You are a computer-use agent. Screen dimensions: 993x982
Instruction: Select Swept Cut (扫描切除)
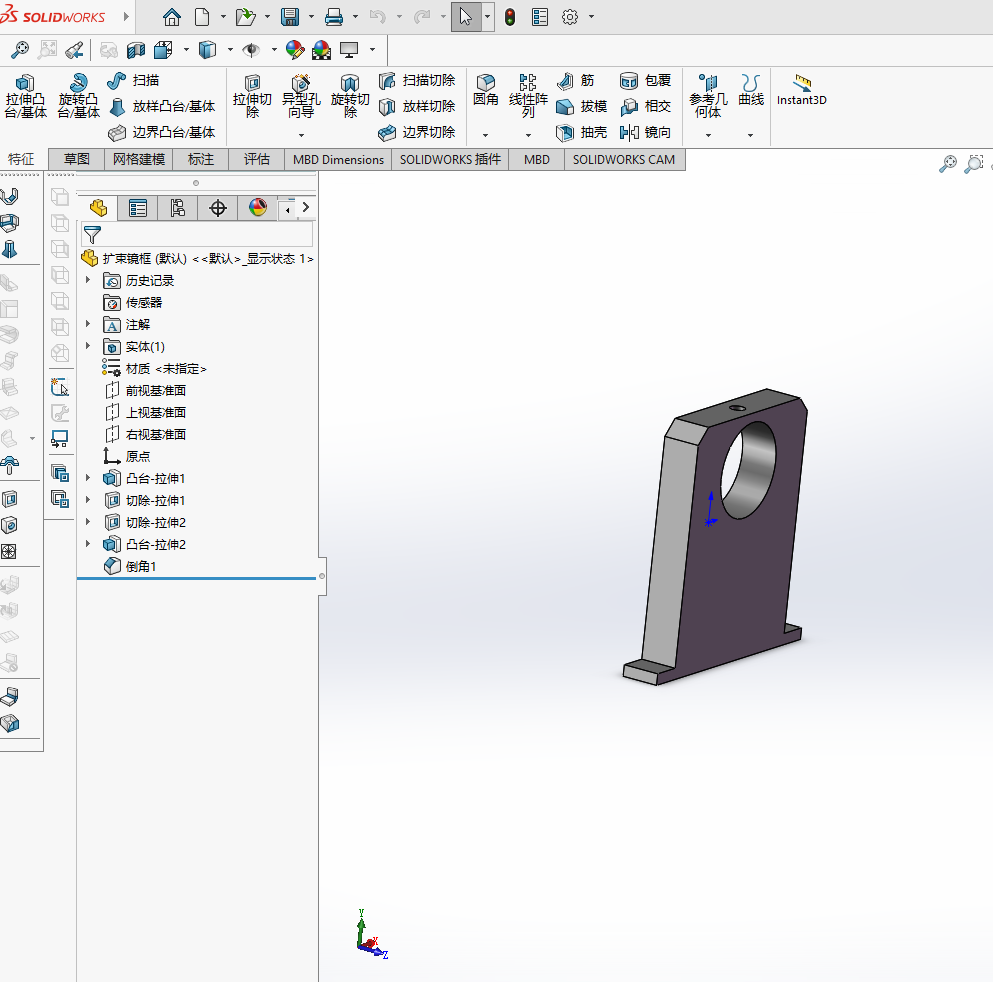417,80
